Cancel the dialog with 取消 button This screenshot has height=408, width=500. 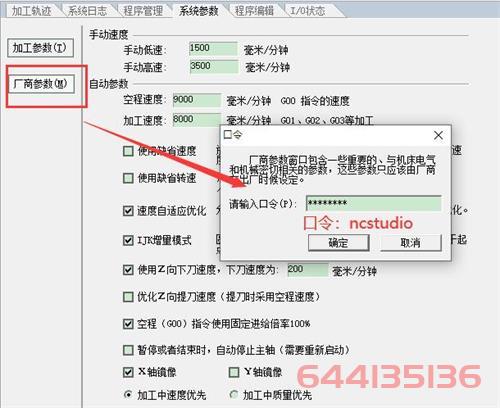411,243
